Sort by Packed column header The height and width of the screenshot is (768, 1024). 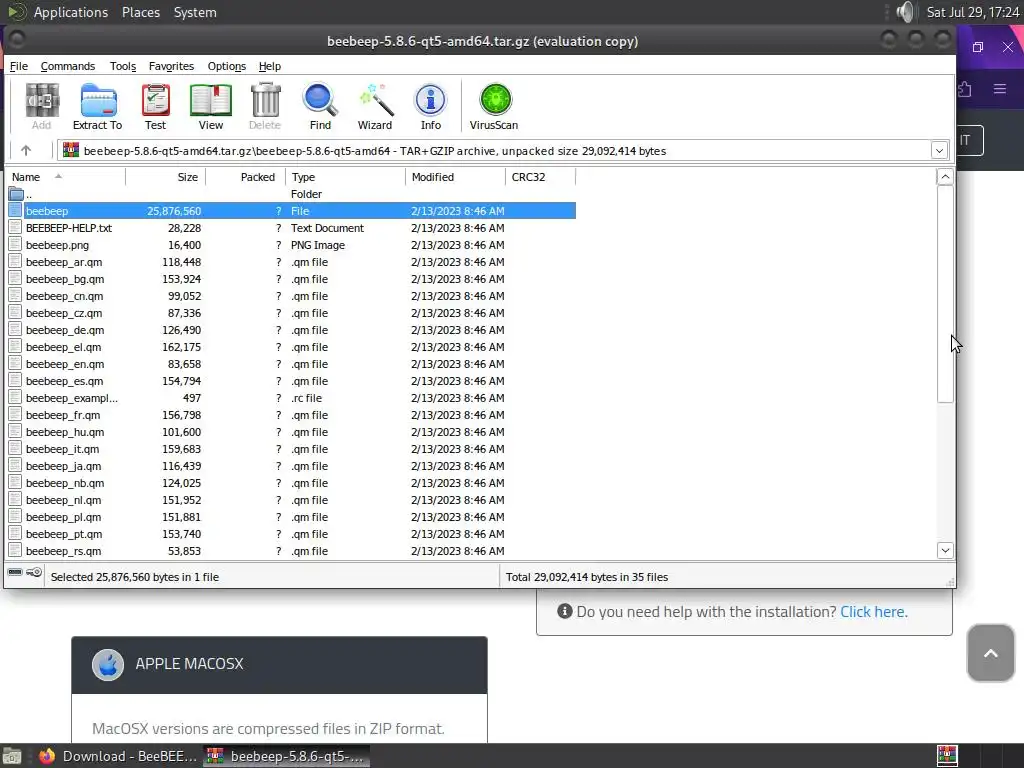[246, 177]
